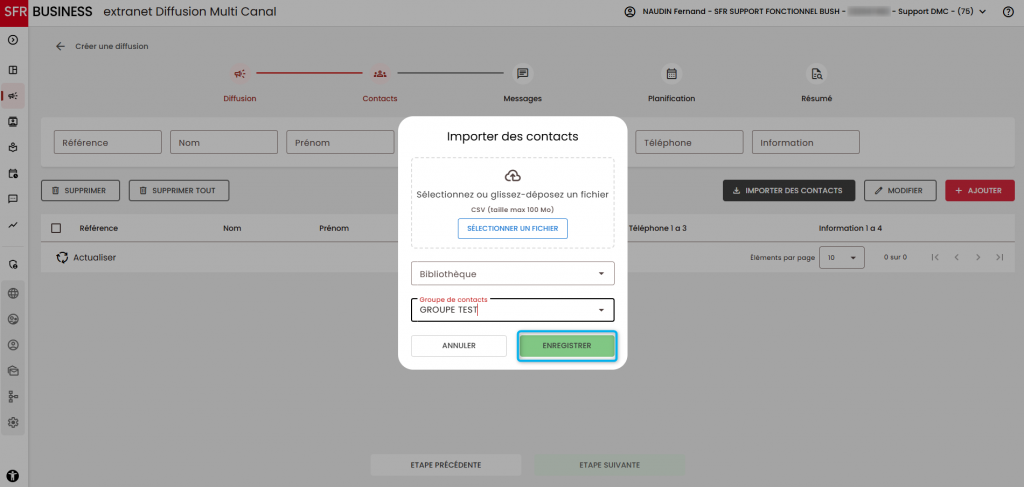
Task: Go to next page of results
Action: point(978,257)
